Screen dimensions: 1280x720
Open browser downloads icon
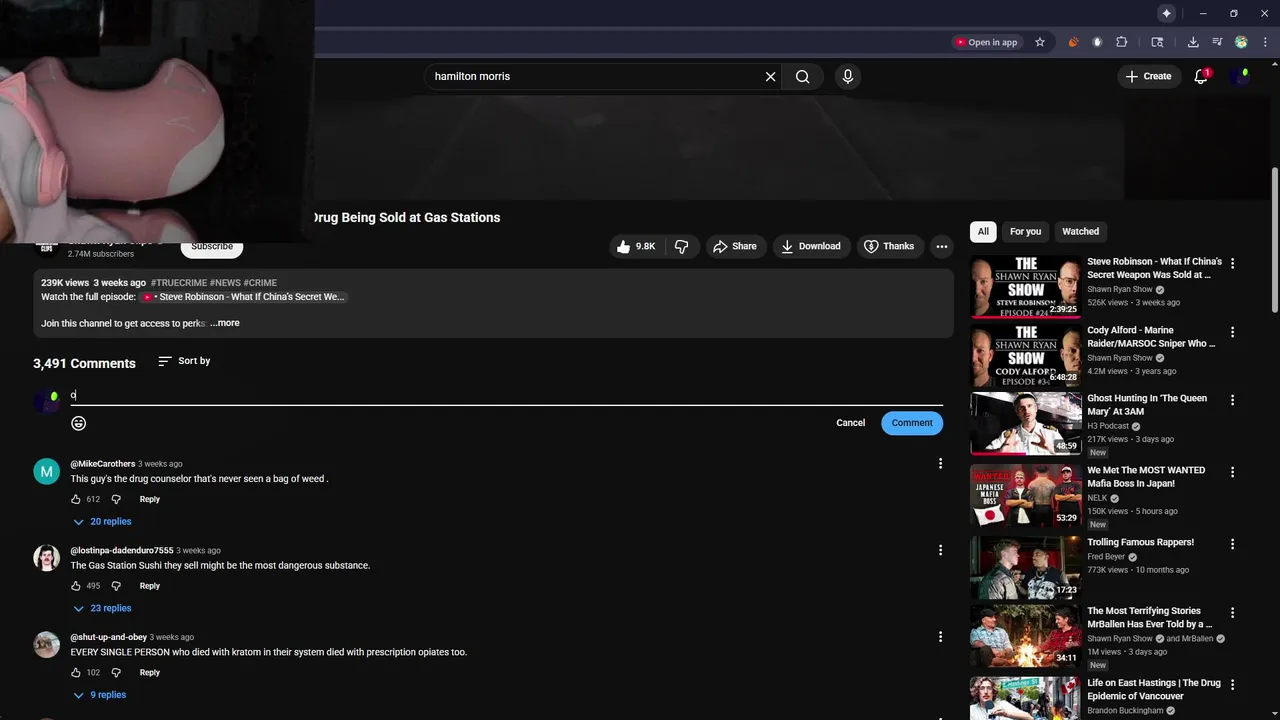point(1193,42)
